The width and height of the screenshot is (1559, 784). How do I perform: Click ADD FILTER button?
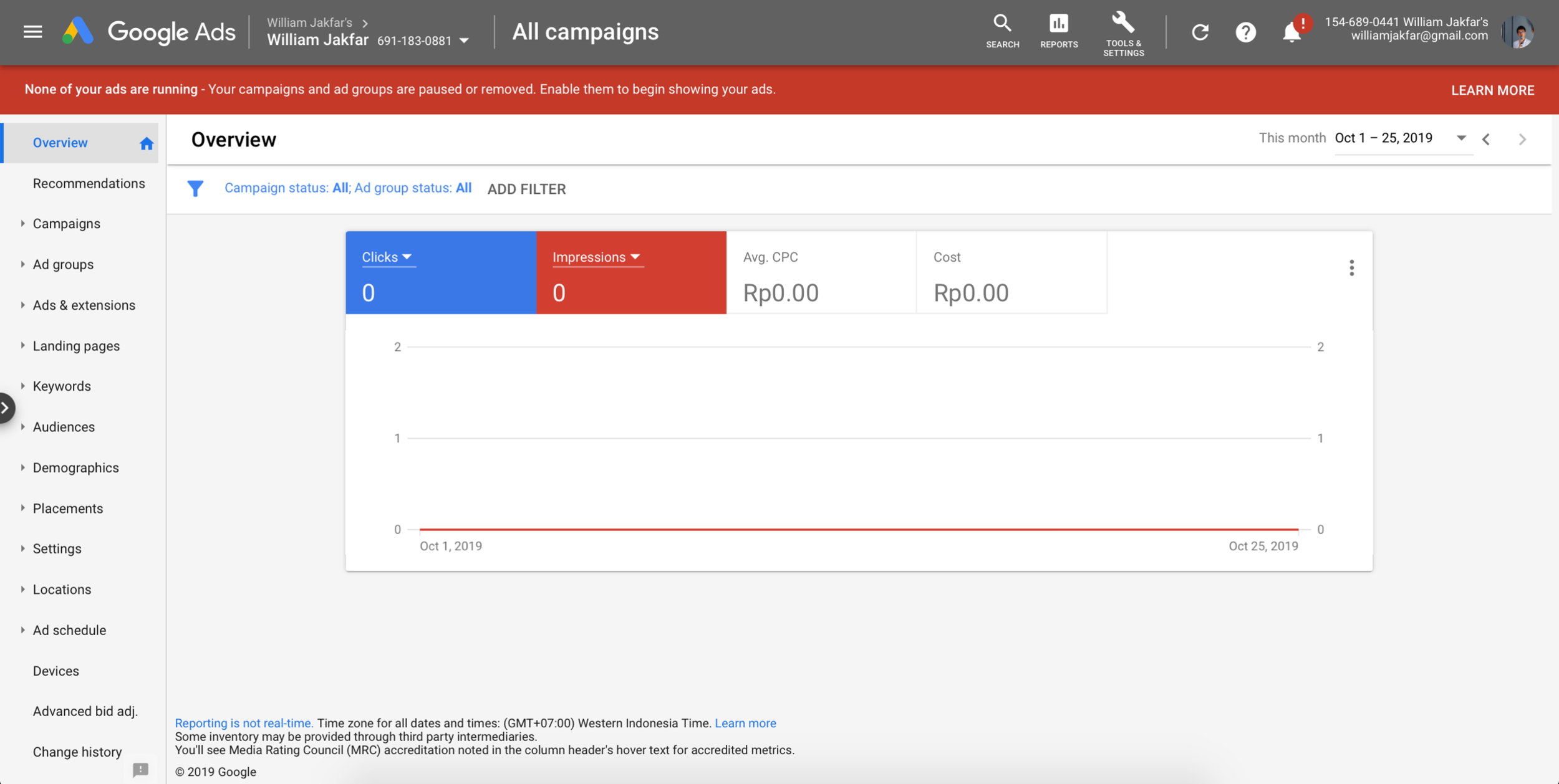click(526, 189)
